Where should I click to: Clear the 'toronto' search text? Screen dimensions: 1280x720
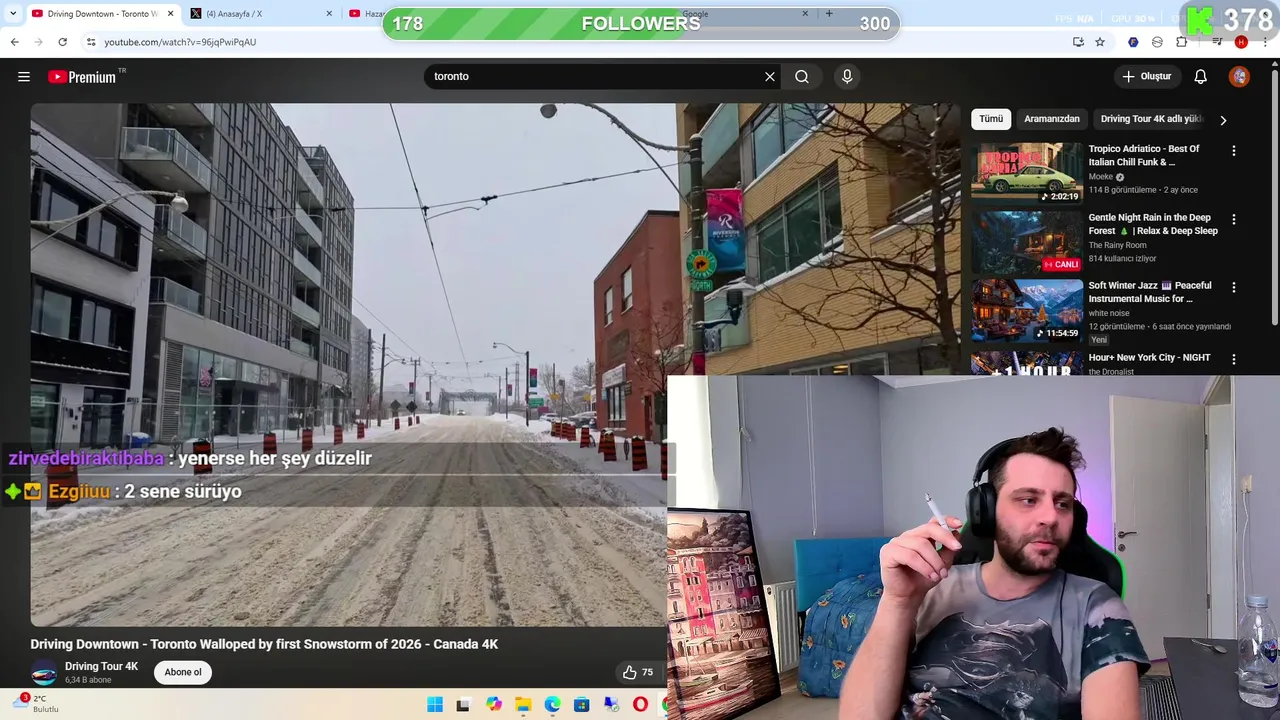tap(770, 77)
